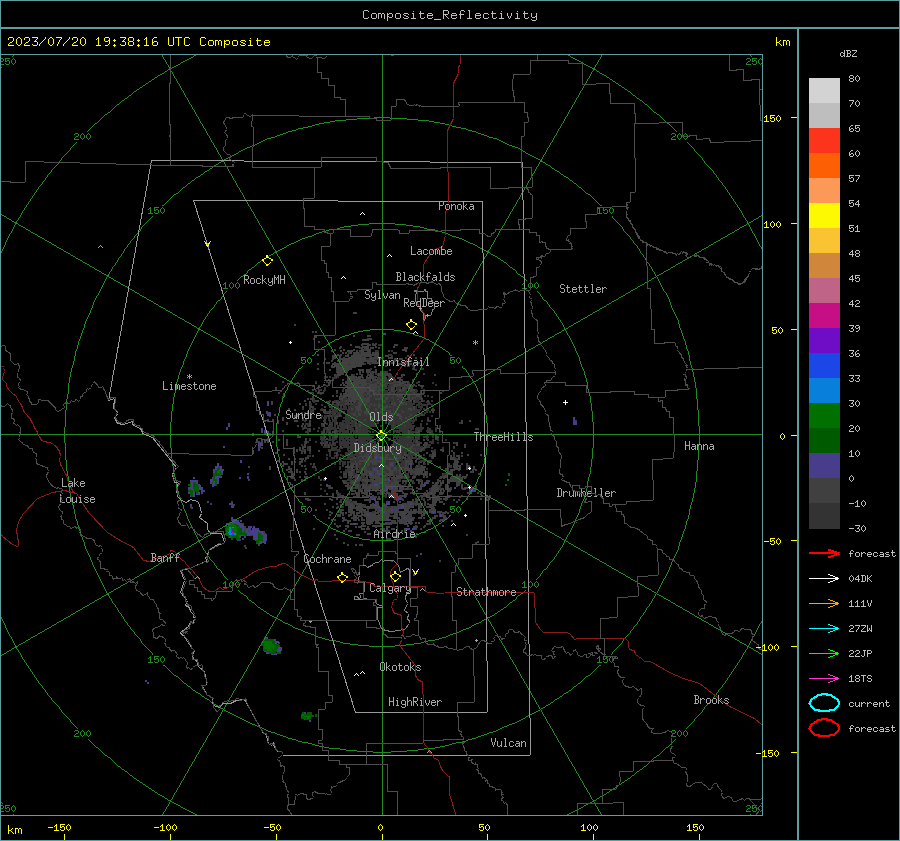900x841 pixels.
Task: Select the orange 57–60 dBZ color swatch
Action: point(824,165)
